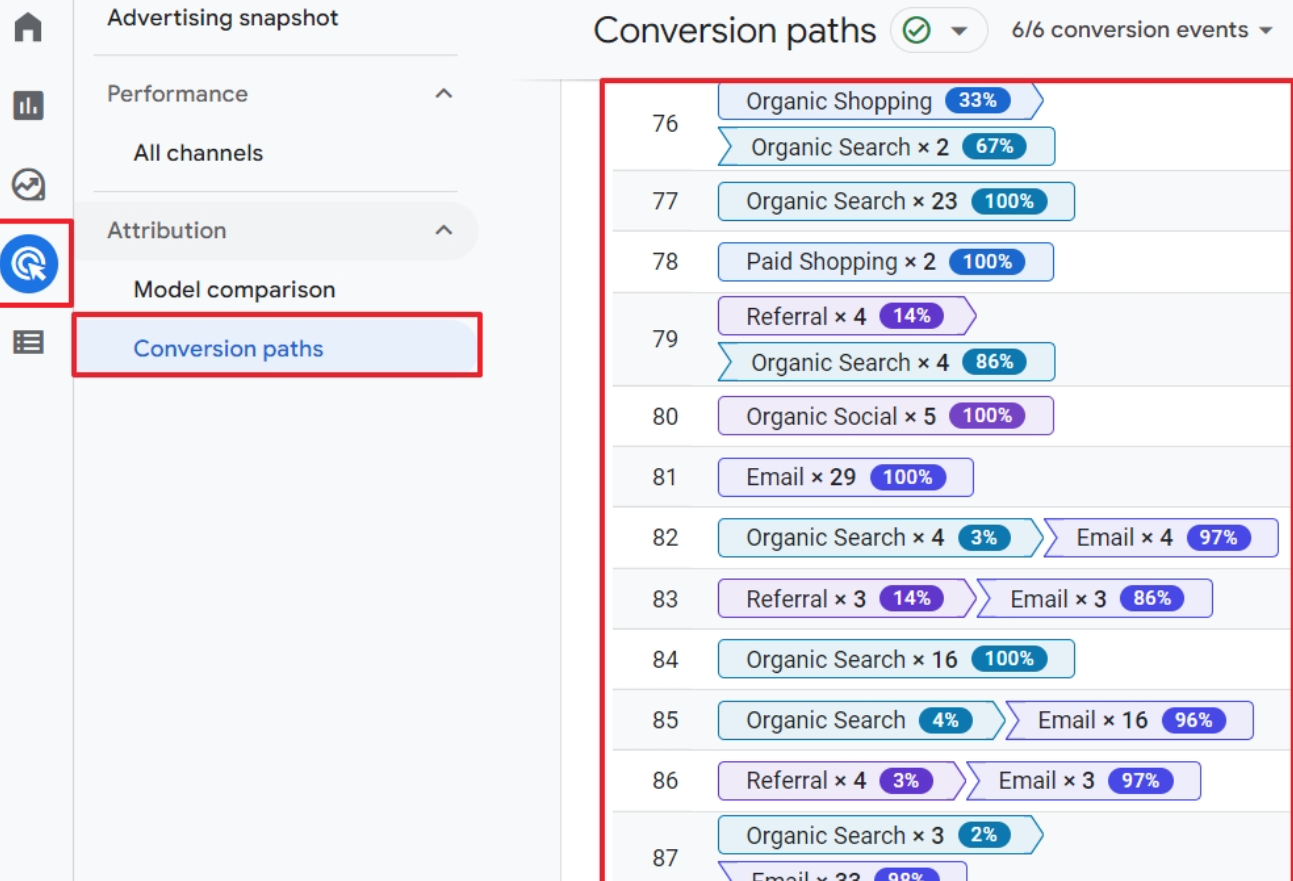Open the Home icon in sidebar
The width and height of the screenshot is (1293, 881).
tap(28, 26)
